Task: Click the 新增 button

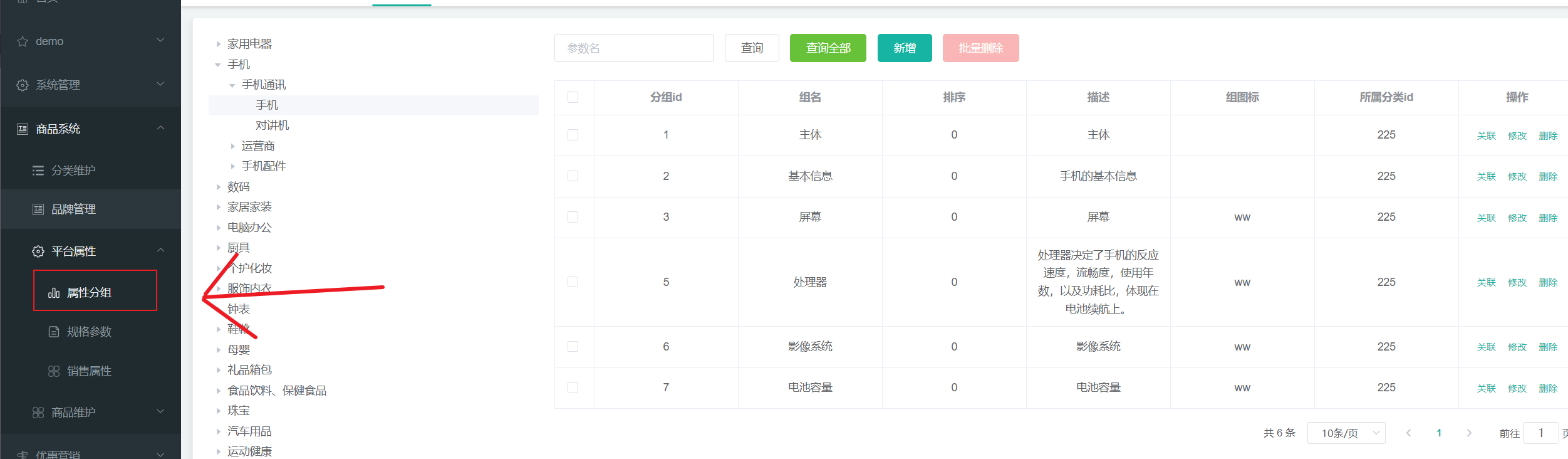Action: (x=905, y=48)
